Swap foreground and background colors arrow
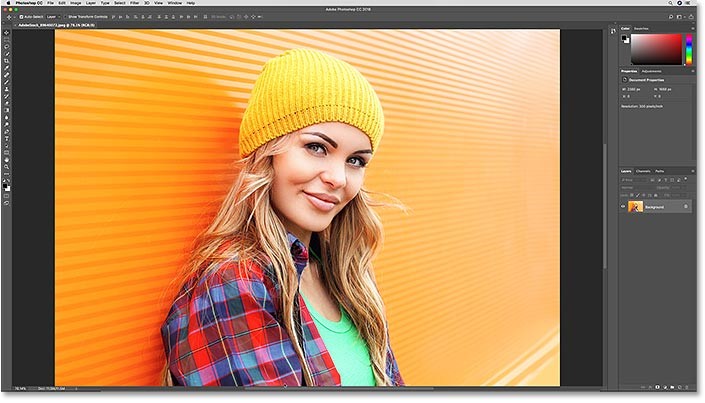Image resolution: width=705 pixels, height=403 pixels. [x=9, y=180]
